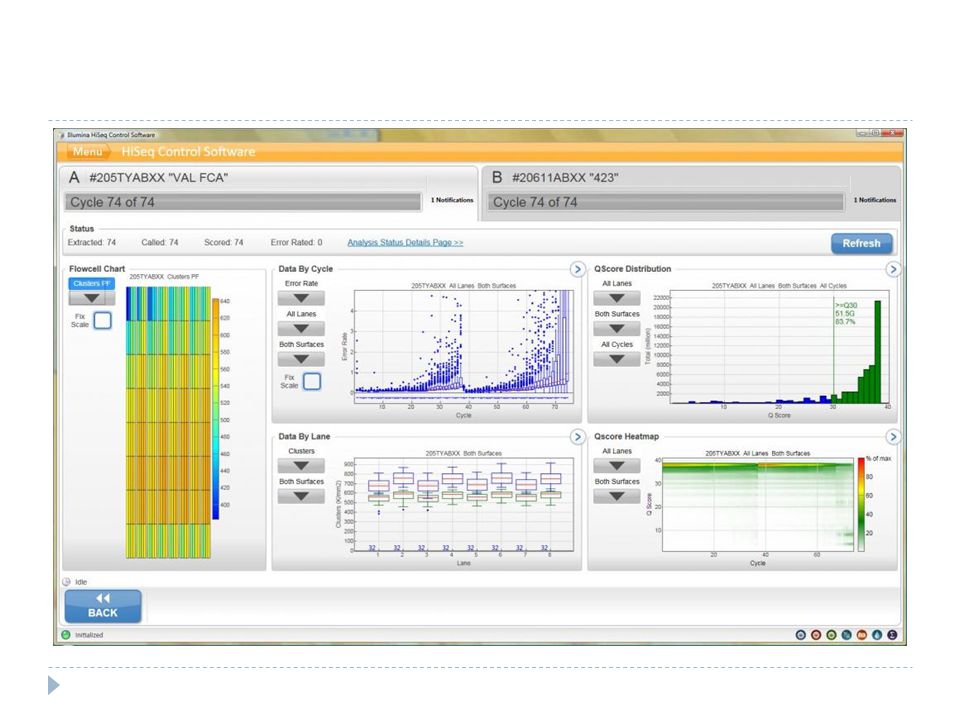Click the blue ring status icon in bottom bar

point(800,635)
